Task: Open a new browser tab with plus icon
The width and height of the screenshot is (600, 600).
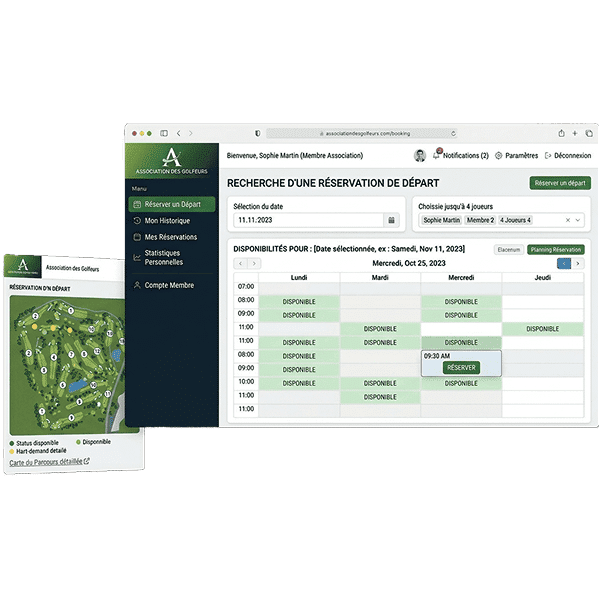Action: 575,132
